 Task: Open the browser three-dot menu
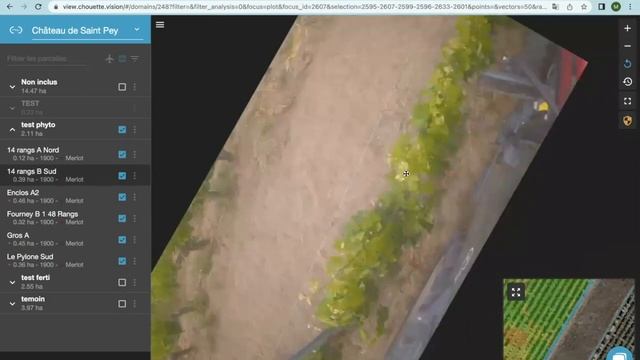coord(631,7)
